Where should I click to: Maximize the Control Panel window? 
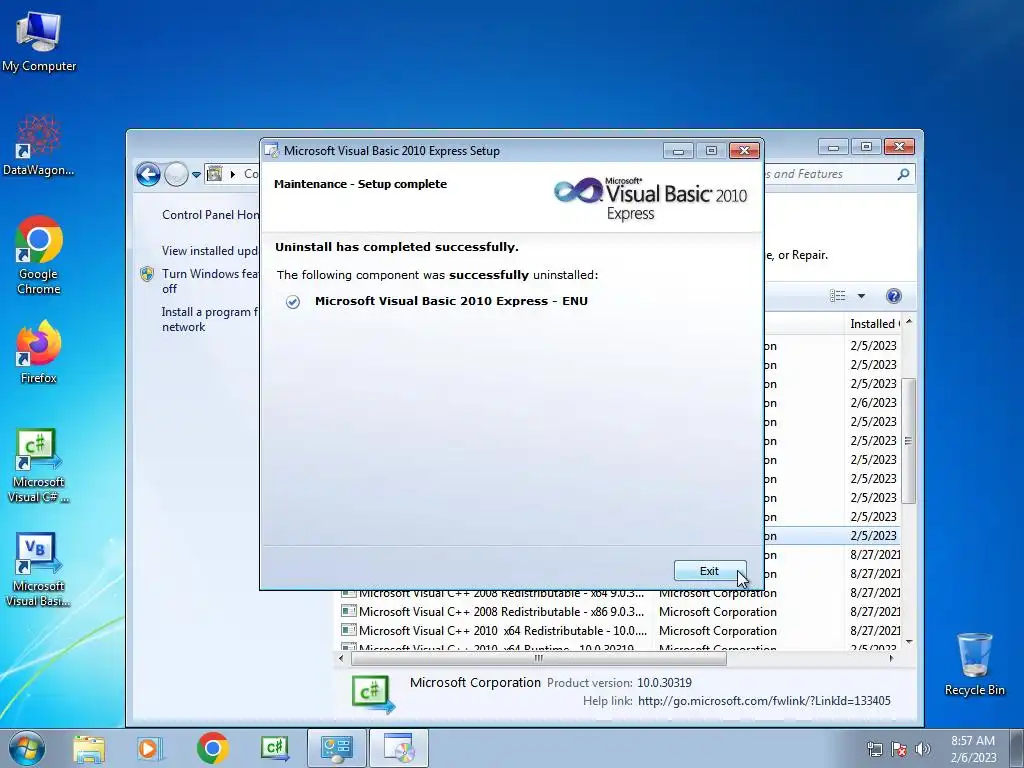tap(866, 147)
